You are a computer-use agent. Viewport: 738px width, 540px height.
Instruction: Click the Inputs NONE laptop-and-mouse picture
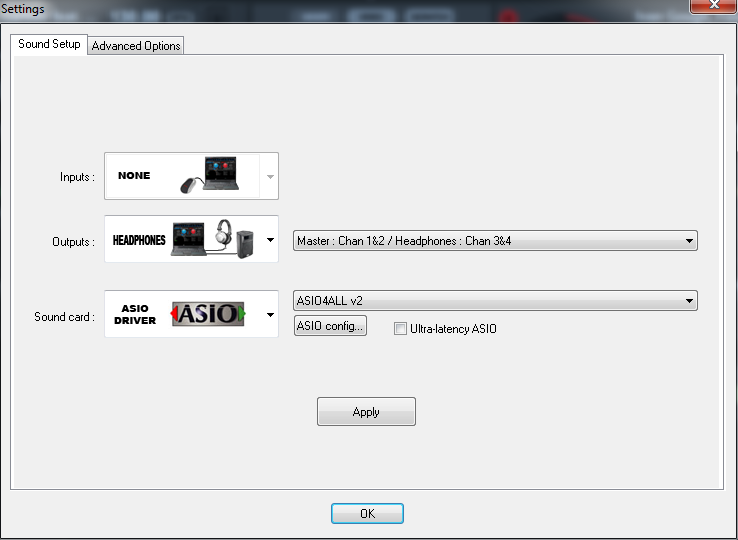pos(210,176)
